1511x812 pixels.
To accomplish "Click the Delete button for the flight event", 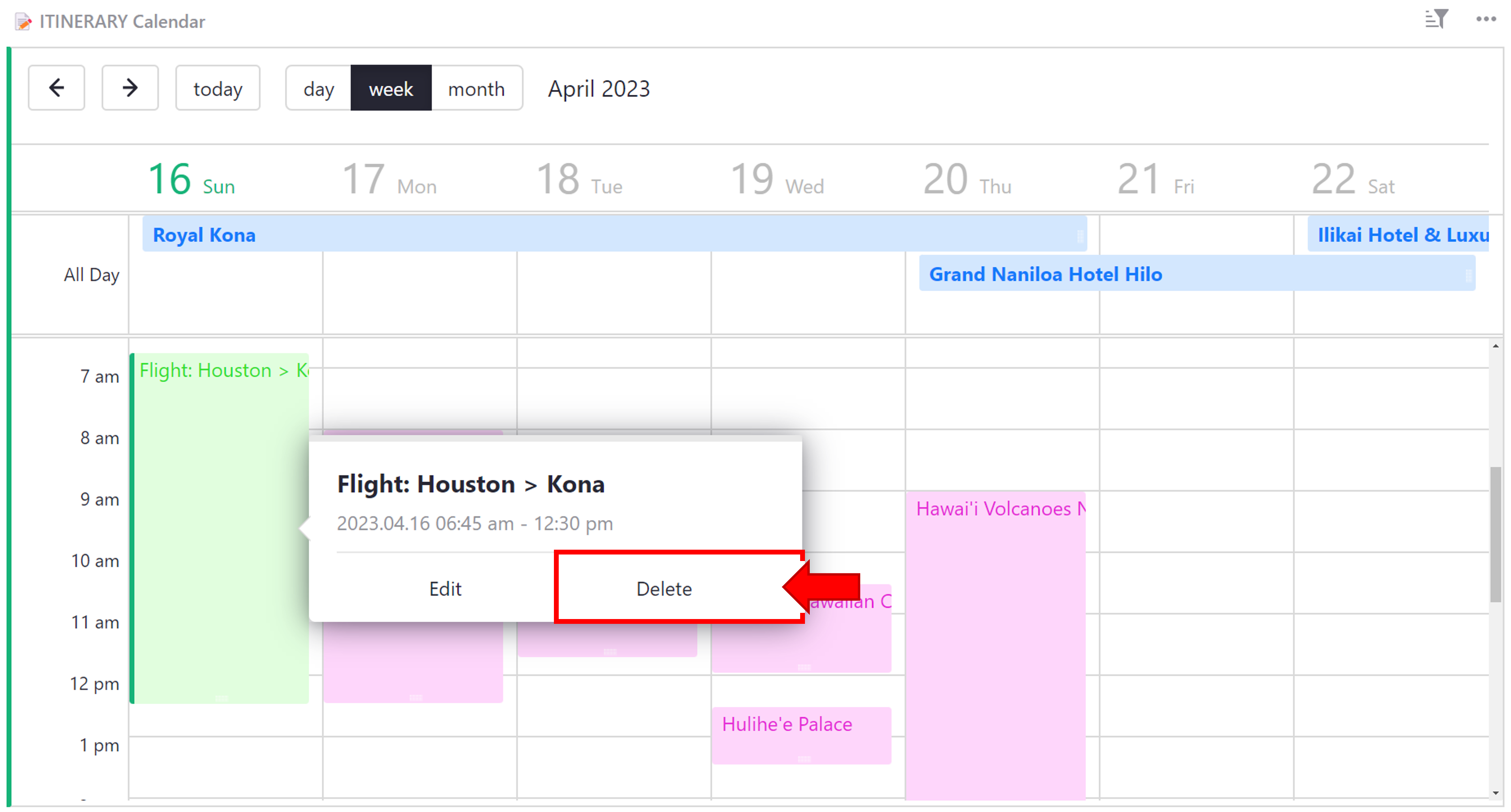I will 664,588.
